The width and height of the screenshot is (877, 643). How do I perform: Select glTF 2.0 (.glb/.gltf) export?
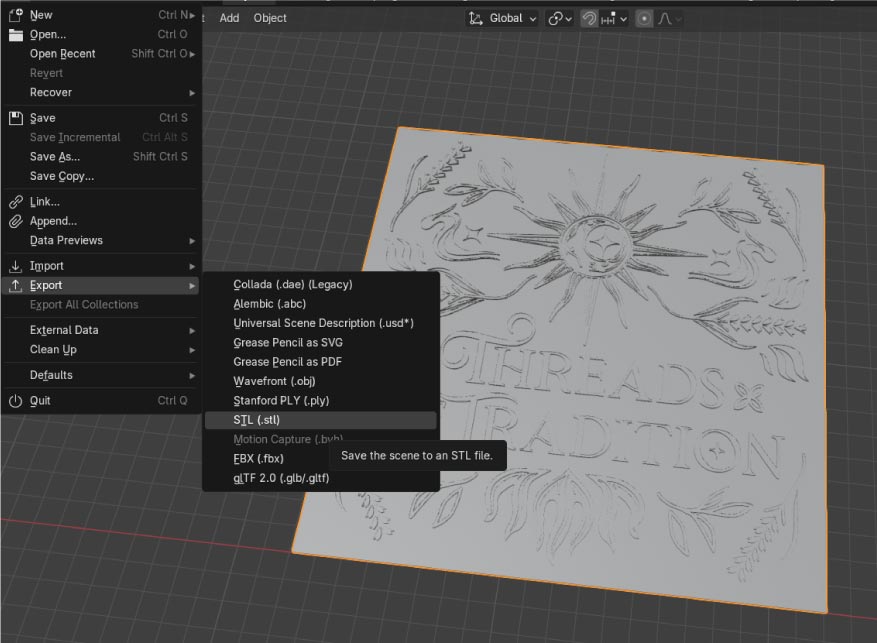point(320,479)
